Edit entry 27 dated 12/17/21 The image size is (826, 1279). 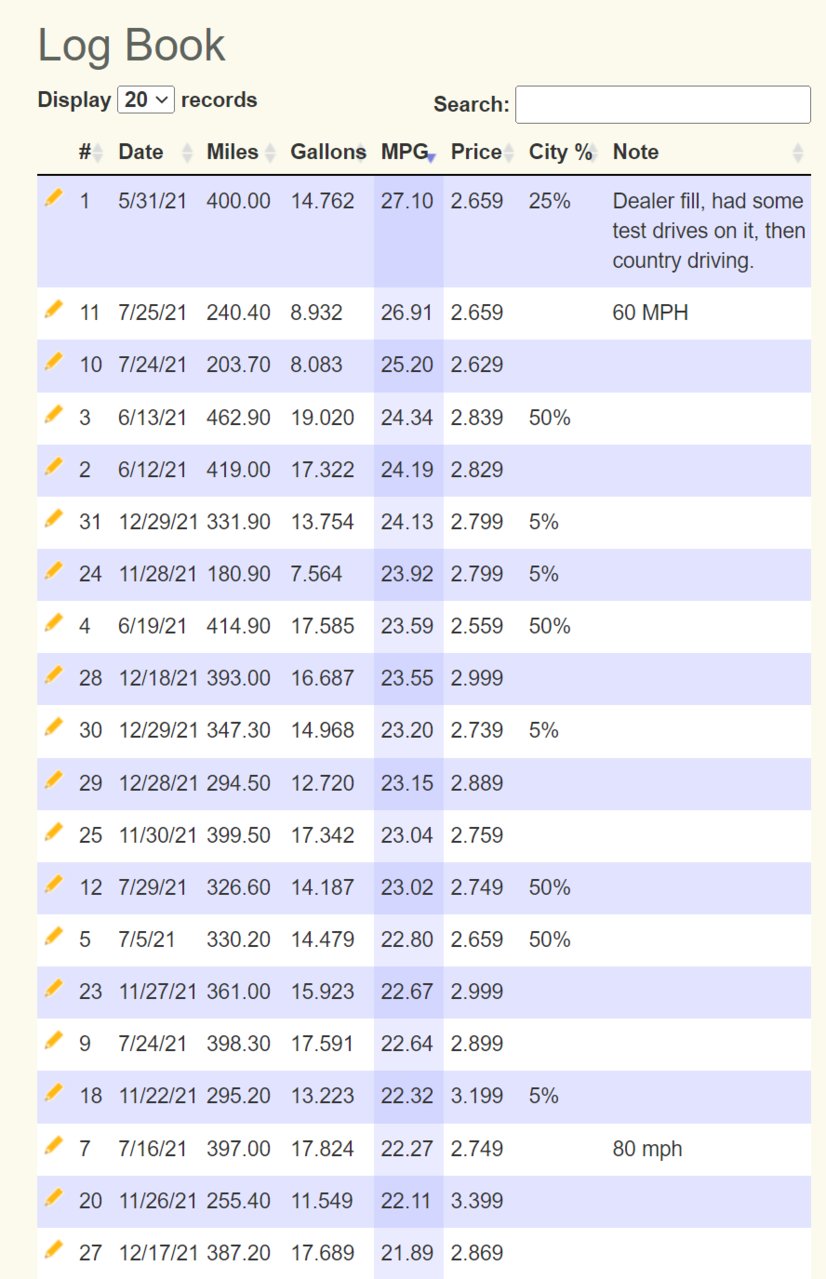coord(54,1249)
